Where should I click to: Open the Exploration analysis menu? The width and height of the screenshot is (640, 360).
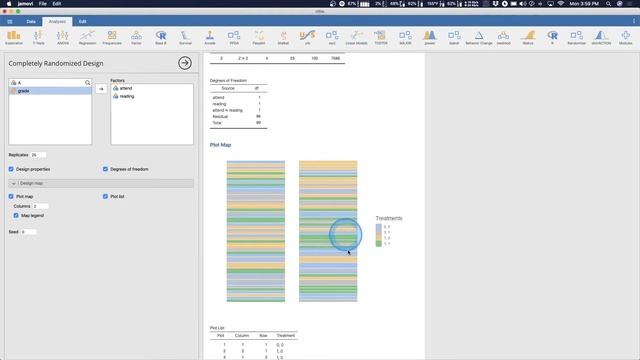click(14, 38)
